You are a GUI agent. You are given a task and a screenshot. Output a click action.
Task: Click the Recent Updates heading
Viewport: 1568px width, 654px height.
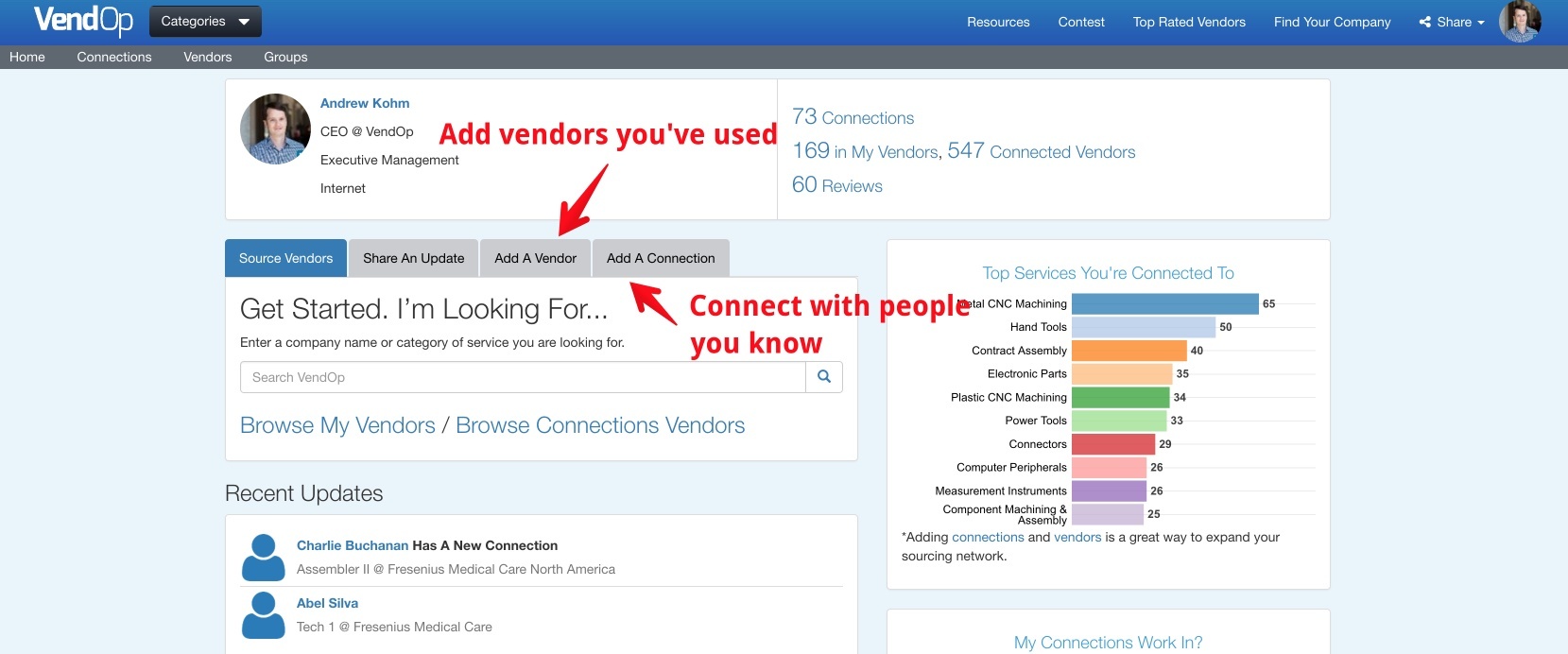[x=303, y=493]
